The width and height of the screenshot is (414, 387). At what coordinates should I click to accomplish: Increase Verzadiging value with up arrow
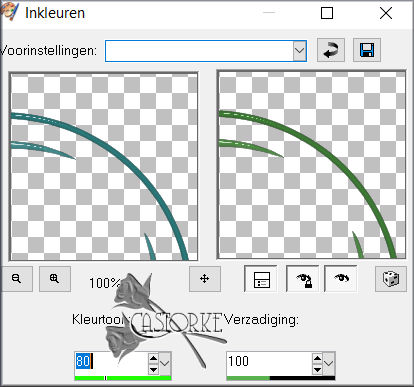(x=317, y=358)
